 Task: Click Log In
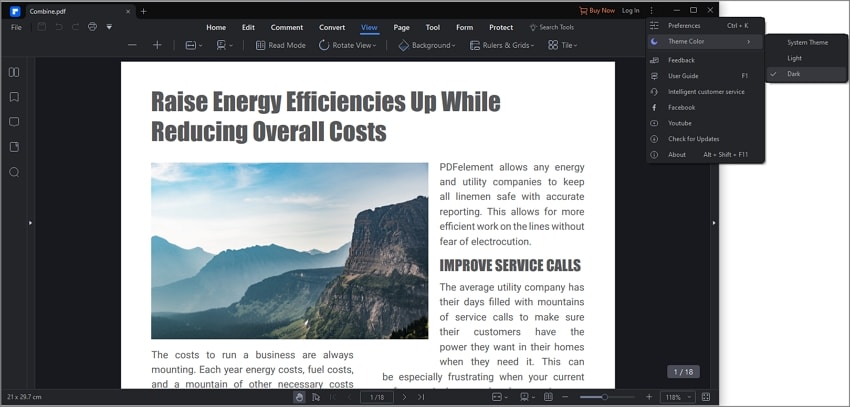point(630,10)
